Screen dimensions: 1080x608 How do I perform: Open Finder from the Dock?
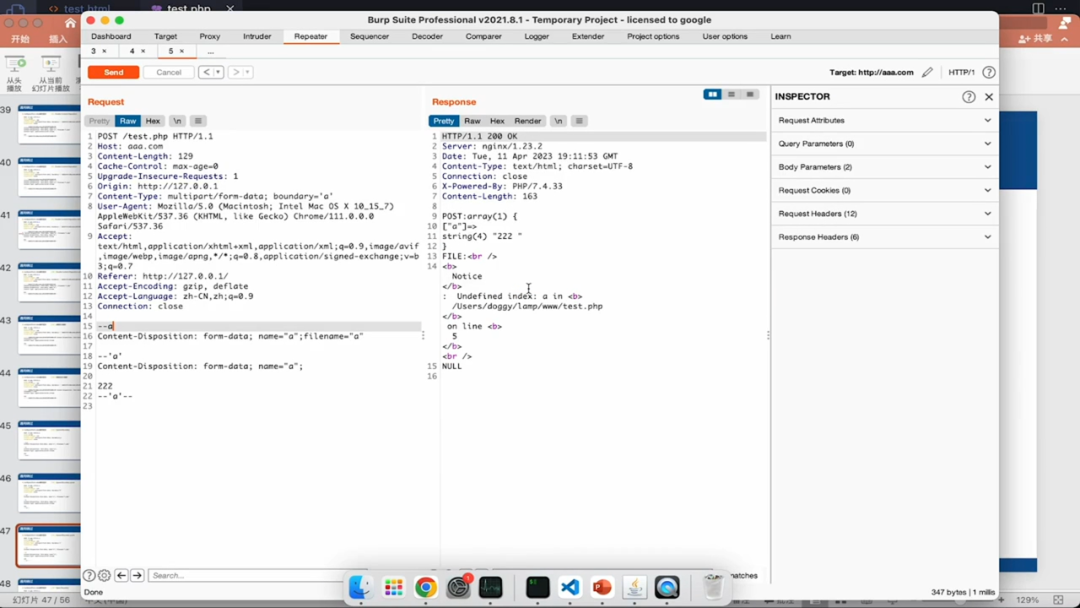(360, 587)
